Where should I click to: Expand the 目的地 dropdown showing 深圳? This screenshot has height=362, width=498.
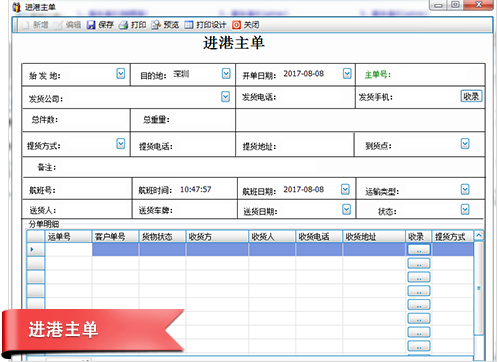(226, 73)
